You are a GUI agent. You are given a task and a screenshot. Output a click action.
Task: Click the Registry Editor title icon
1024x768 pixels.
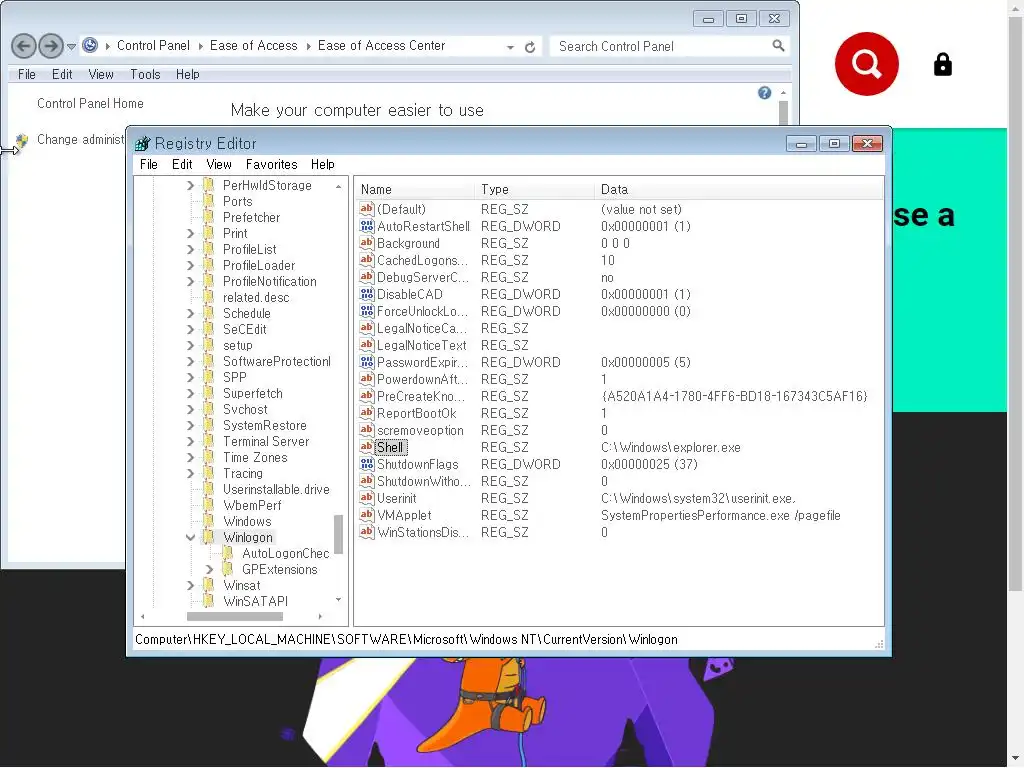pos(142,143)
